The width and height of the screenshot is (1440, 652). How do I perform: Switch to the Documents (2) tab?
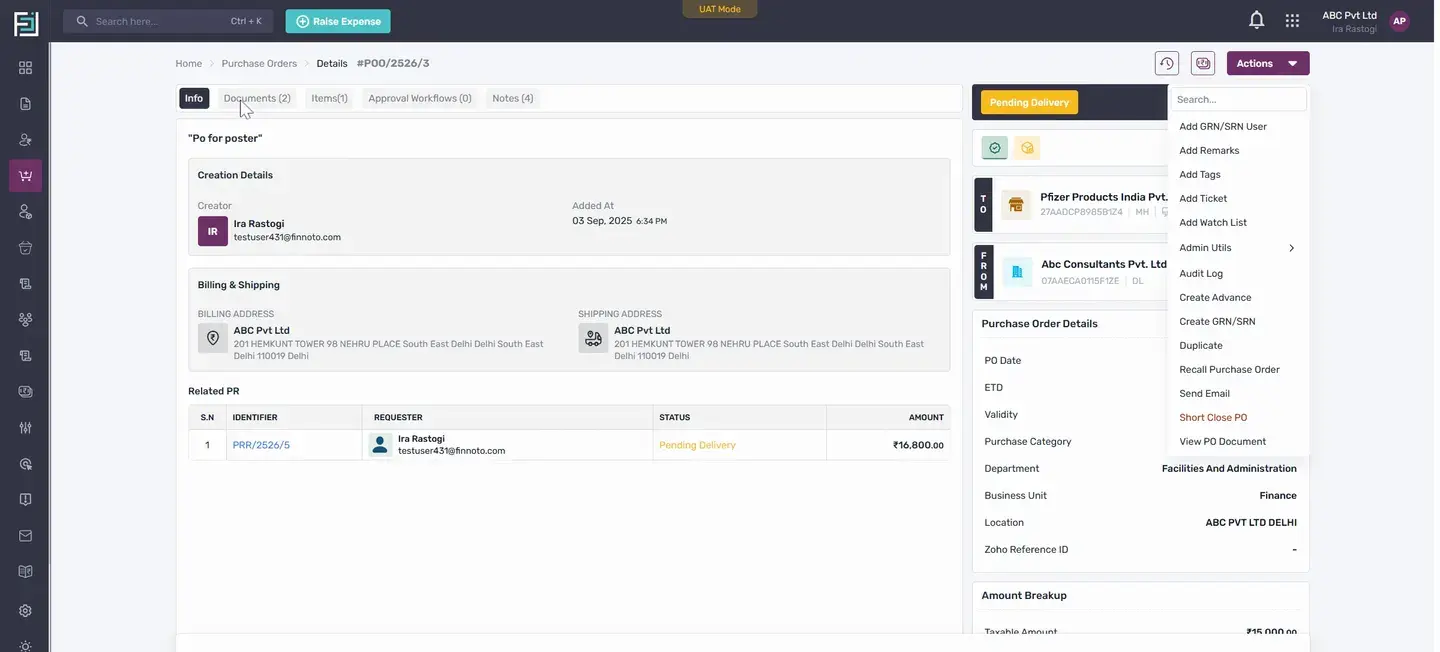(257, 98)
